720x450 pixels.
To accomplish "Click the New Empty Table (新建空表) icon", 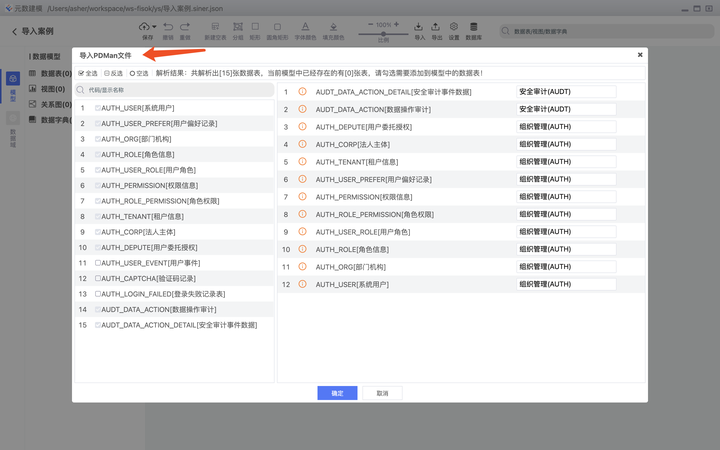I will pos(215,27).
